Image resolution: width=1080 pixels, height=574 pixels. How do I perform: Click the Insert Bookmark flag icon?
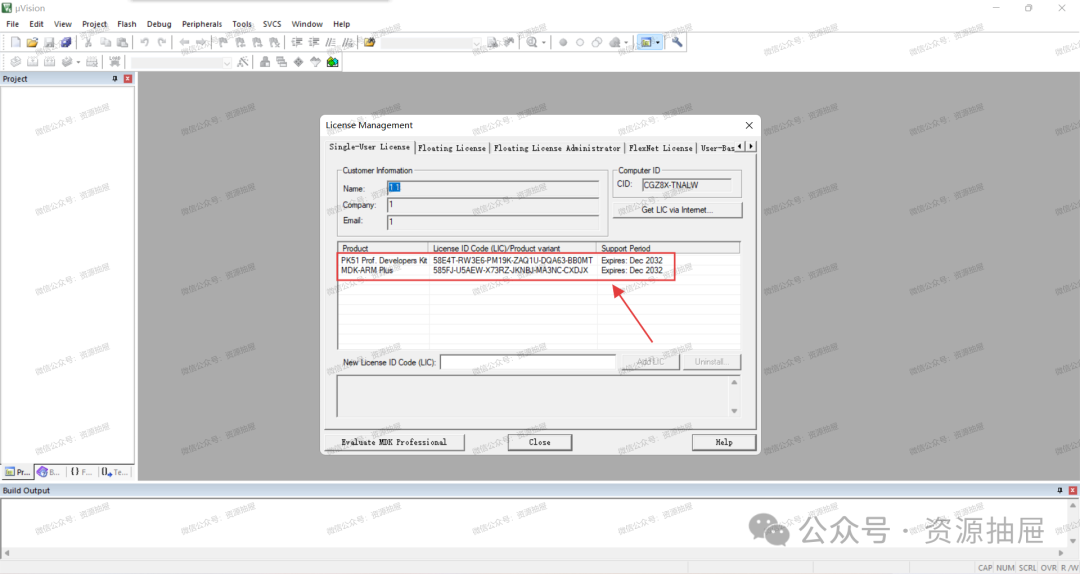(223, 42)
